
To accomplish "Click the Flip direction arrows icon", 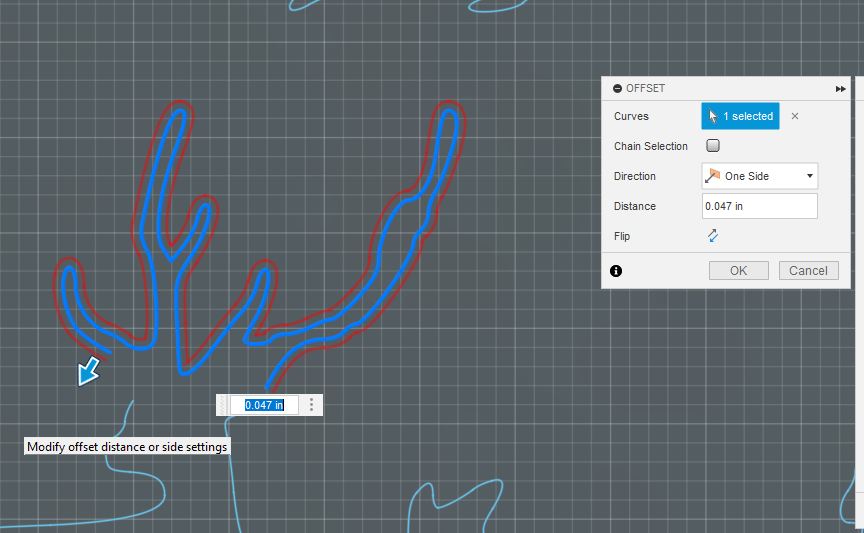I will [x=712, y=236].
